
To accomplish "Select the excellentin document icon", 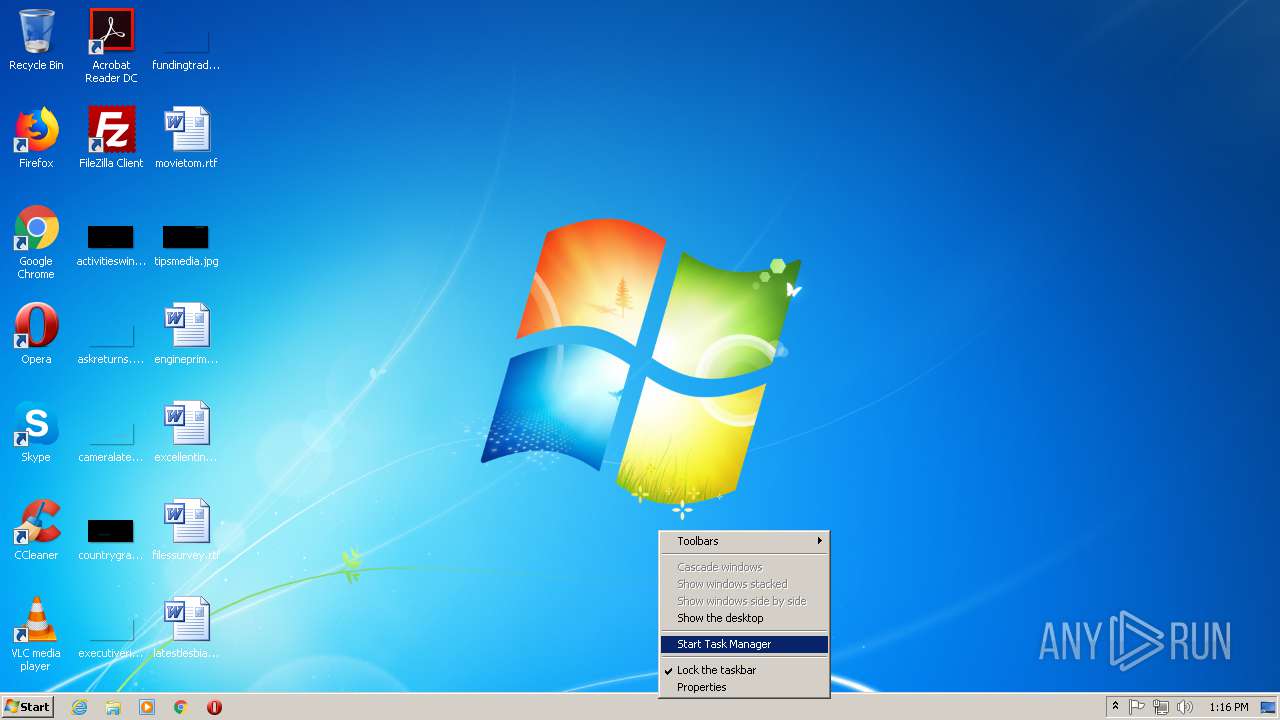I will (186, 432).
